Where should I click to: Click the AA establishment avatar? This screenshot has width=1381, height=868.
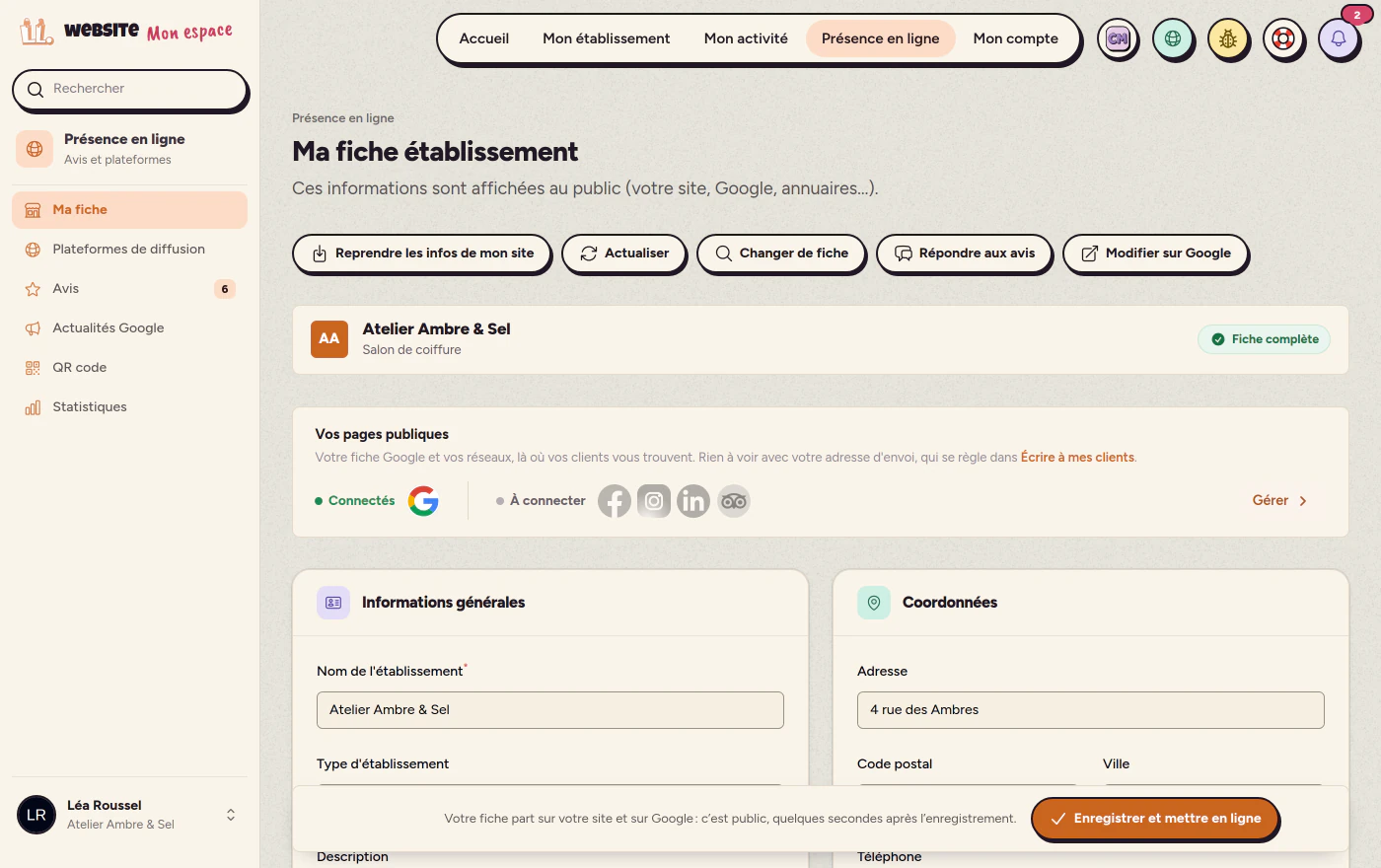click(x=329, y=338)
